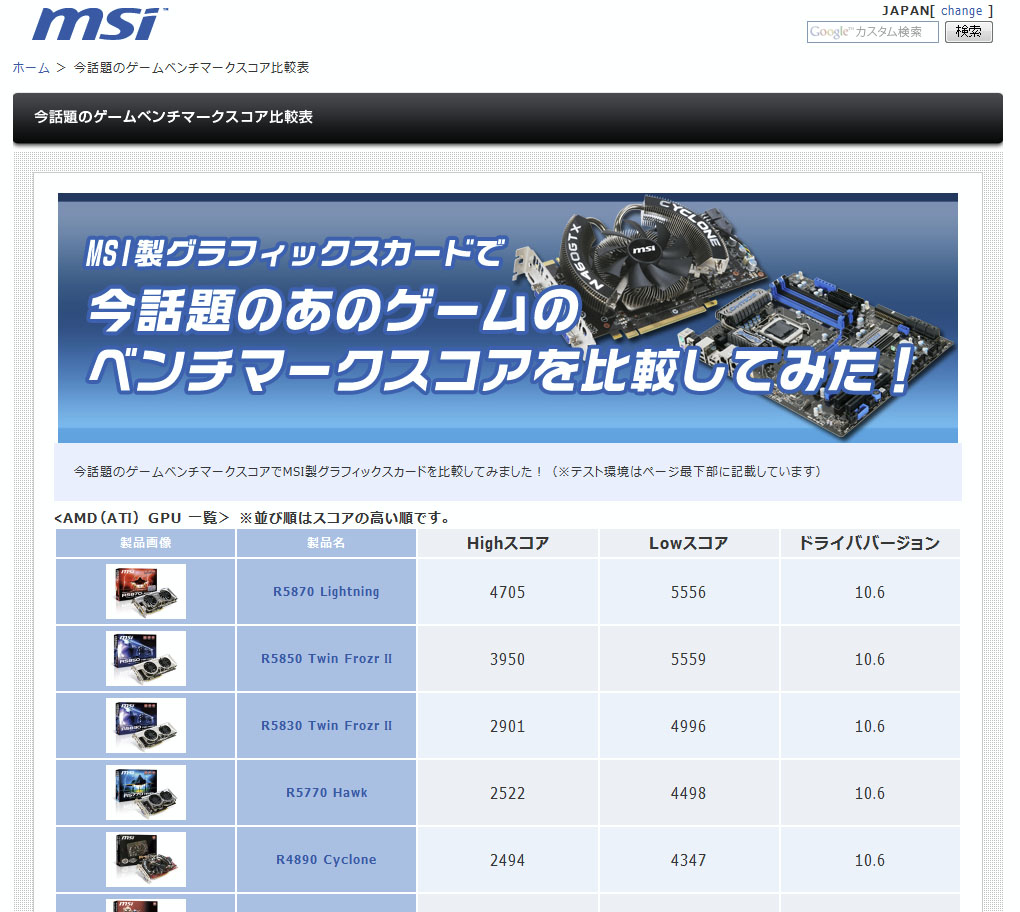This screenshot has width=1020, height=912.
Task: Select driver version 10.6 in R4890 row
Action: point(870,860)
